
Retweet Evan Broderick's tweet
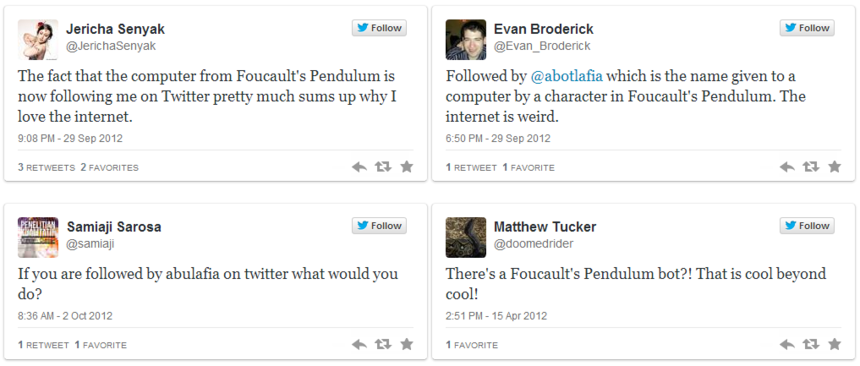[811, 167]
